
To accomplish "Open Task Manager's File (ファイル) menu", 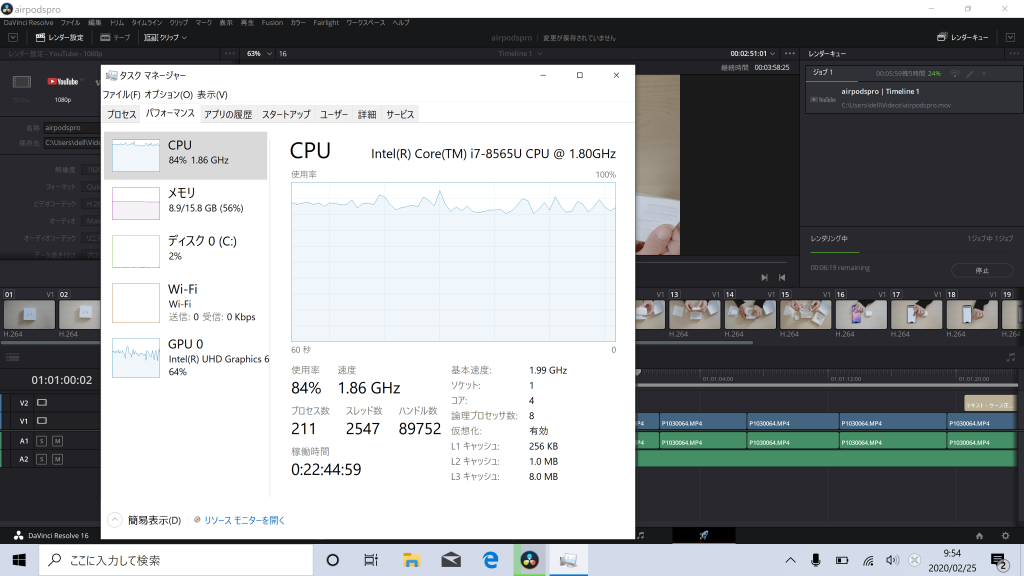I will pyautogui.click(x=121, y=95).
